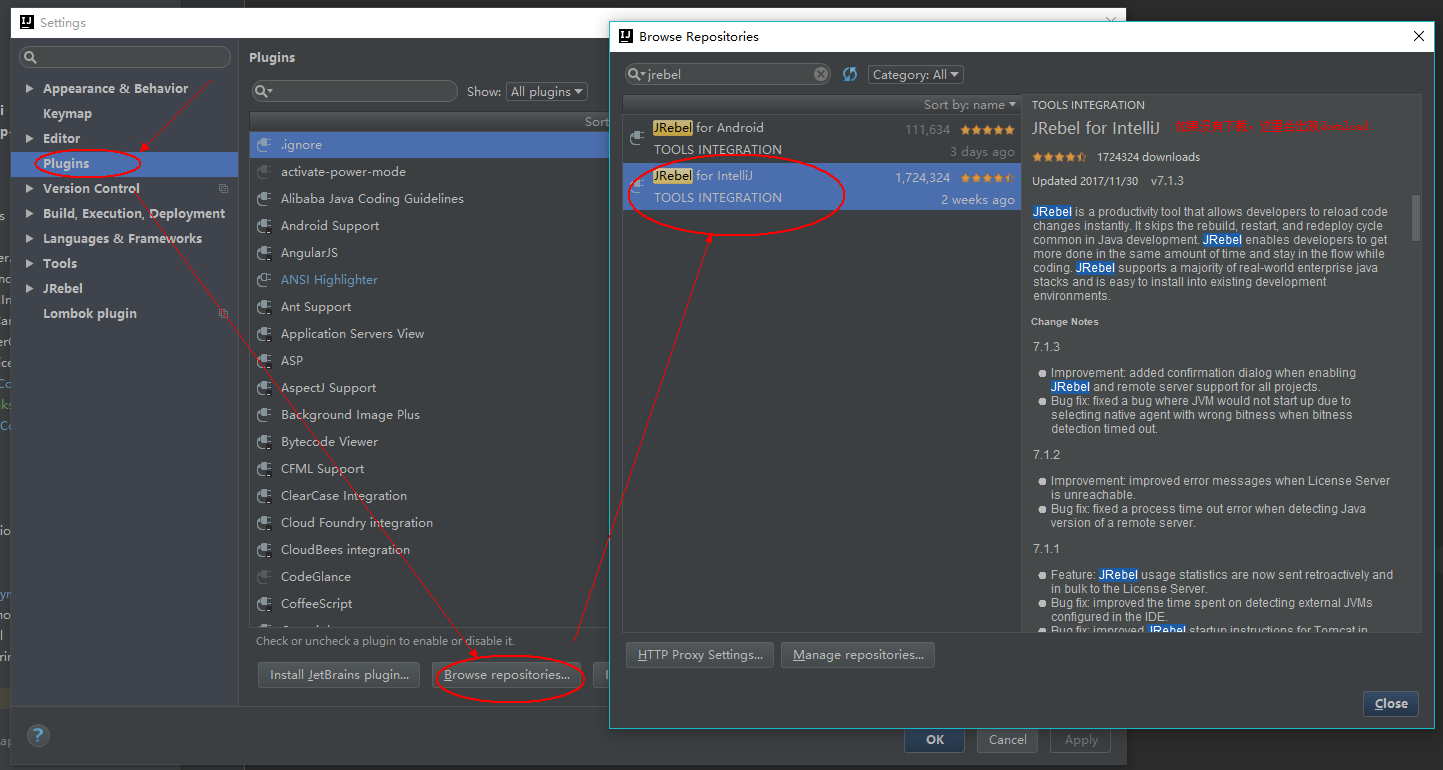Click the plugin description scrollbar
Screen dimensions: 1443x770
1415,217
